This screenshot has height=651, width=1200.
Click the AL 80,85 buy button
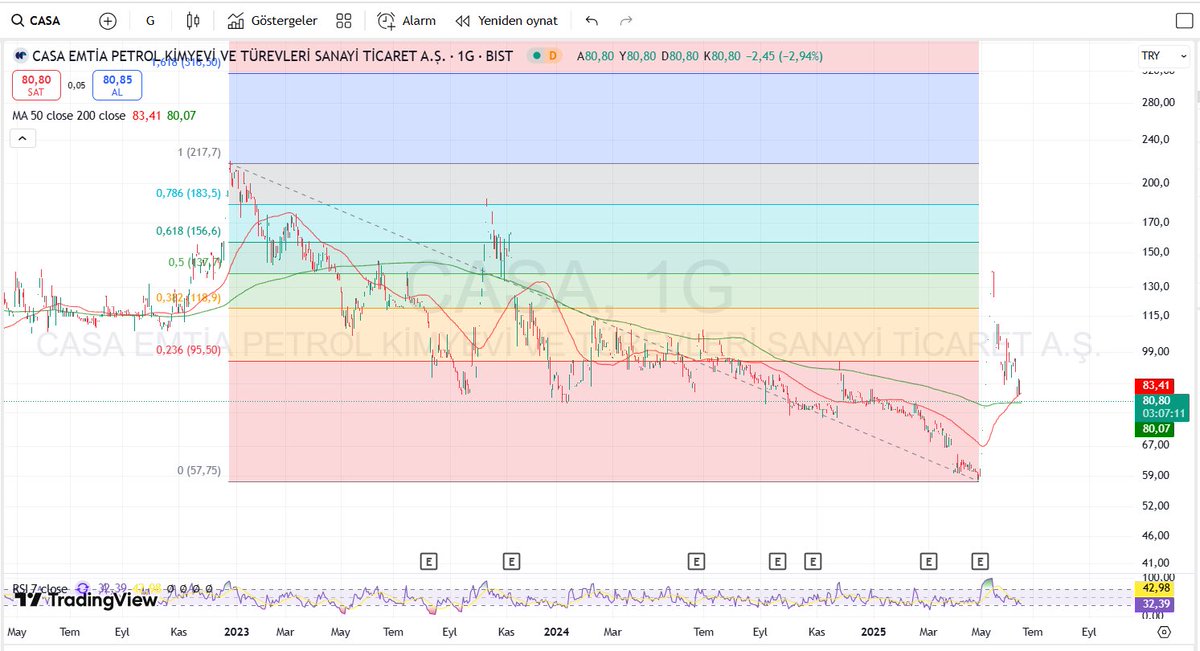coord(117,85)
